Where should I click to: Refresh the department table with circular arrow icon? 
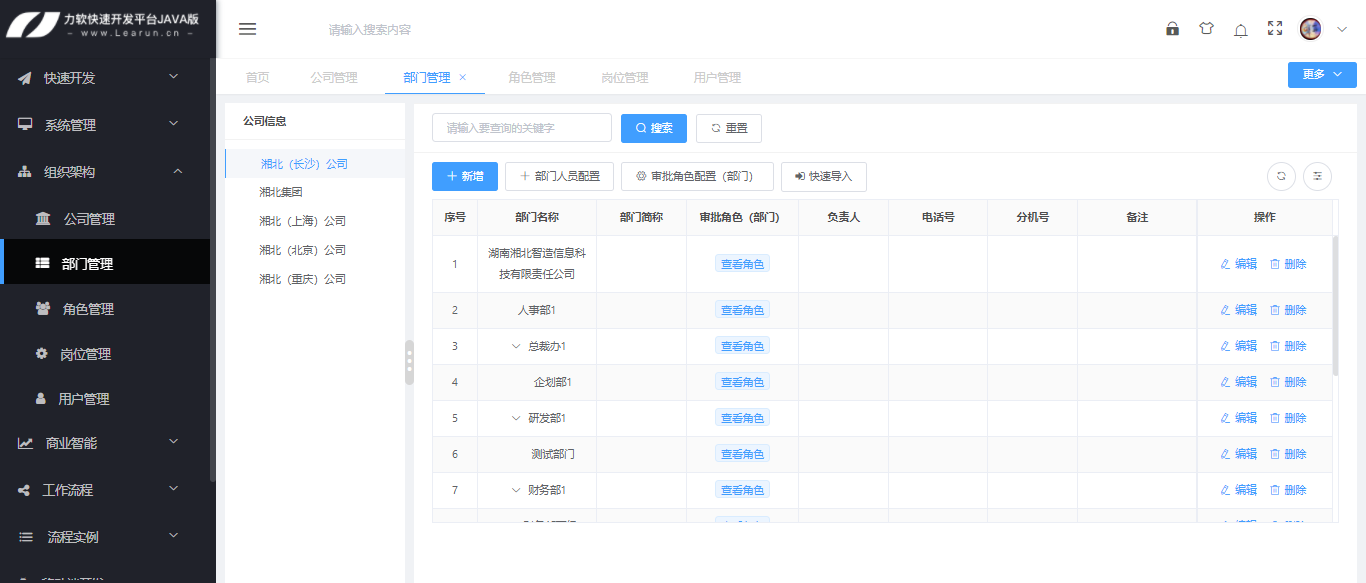click(1280, 176)
